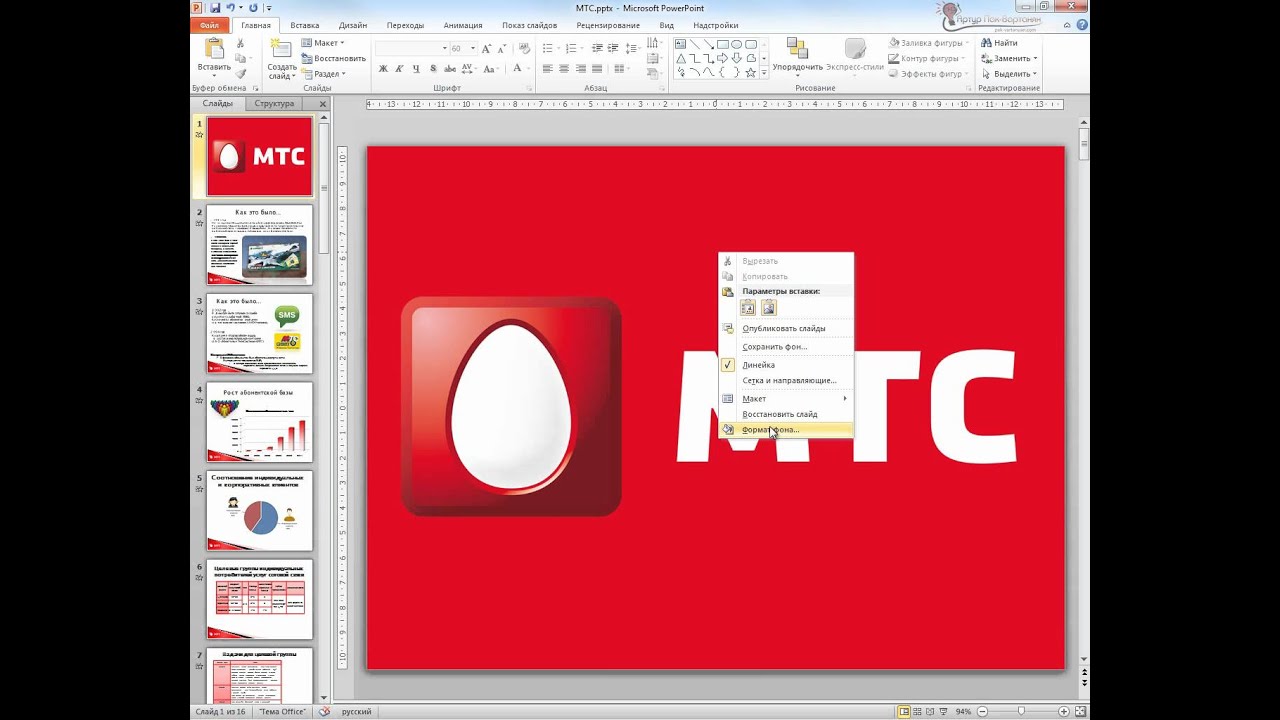Toggle the Линейка ruler option in context menu
The height and width of the screenshot is (720, 1280).
[x=786, y=365]
